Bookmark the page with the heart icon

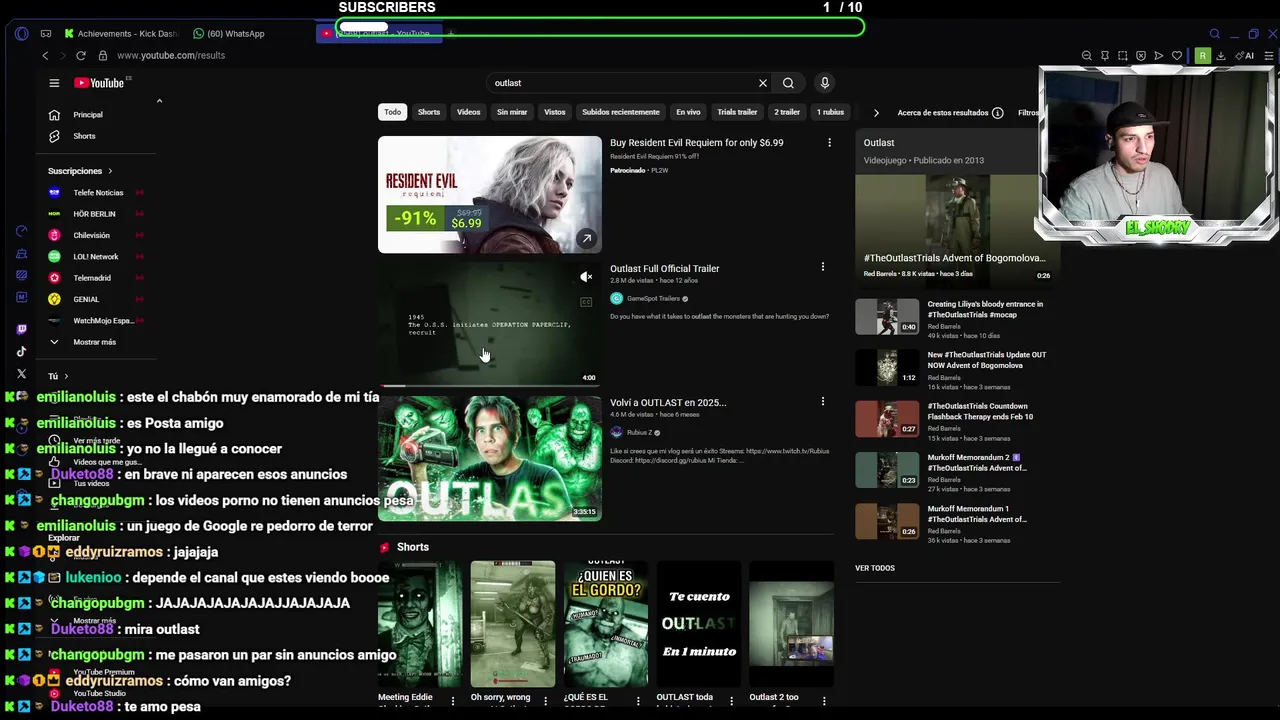pos(1177,56)
